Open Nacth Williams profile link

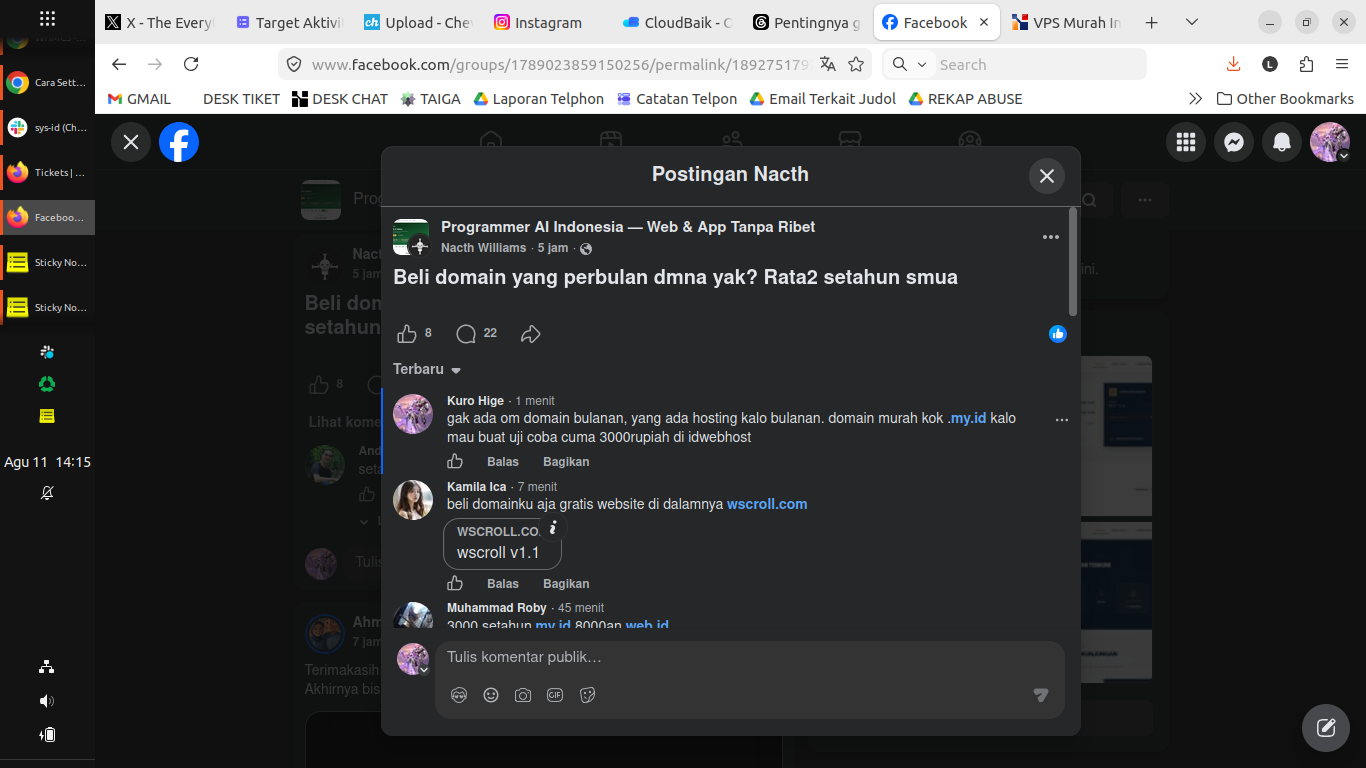click(483, 248)
